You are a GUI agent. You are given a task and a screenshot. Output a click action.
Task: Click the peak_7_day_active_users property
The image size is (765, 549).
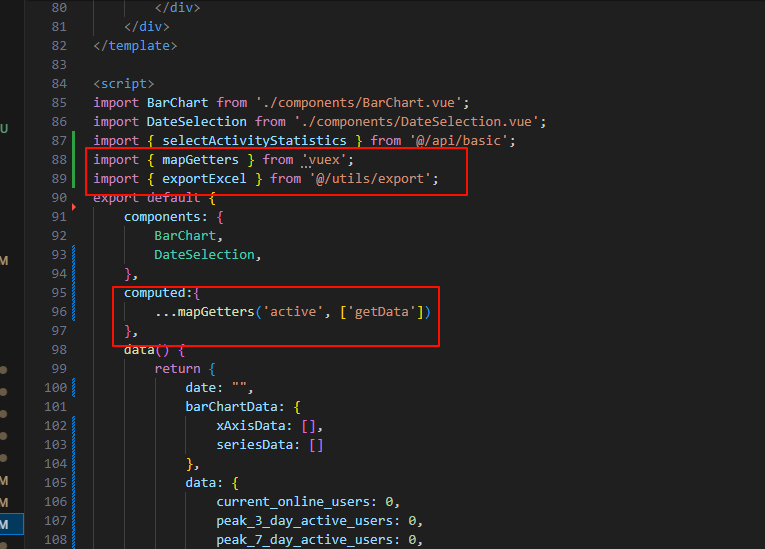pyautogui.click(x=308, y=540)
